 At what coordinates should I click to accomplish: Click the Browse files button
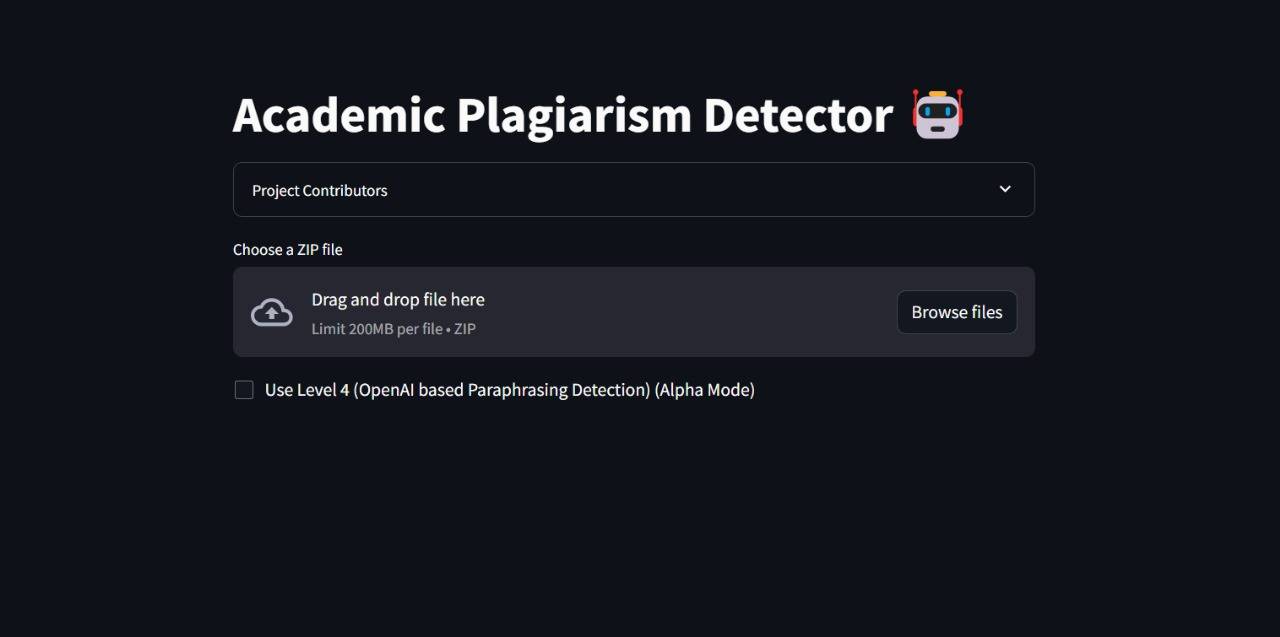[x=957, y=312]
